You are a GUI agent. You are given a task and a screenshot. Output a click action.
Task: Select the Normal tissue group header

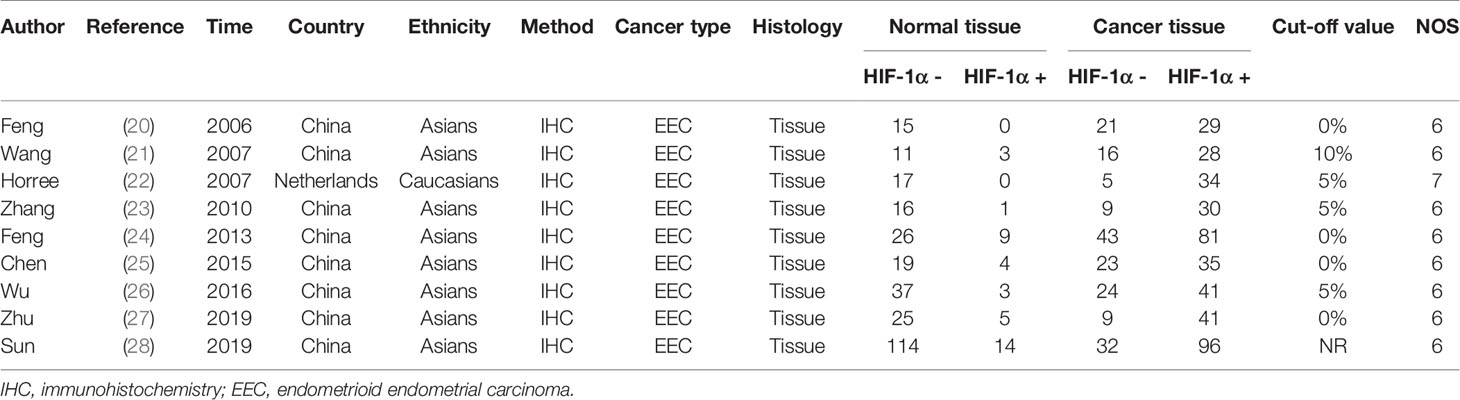click(954, 27)
